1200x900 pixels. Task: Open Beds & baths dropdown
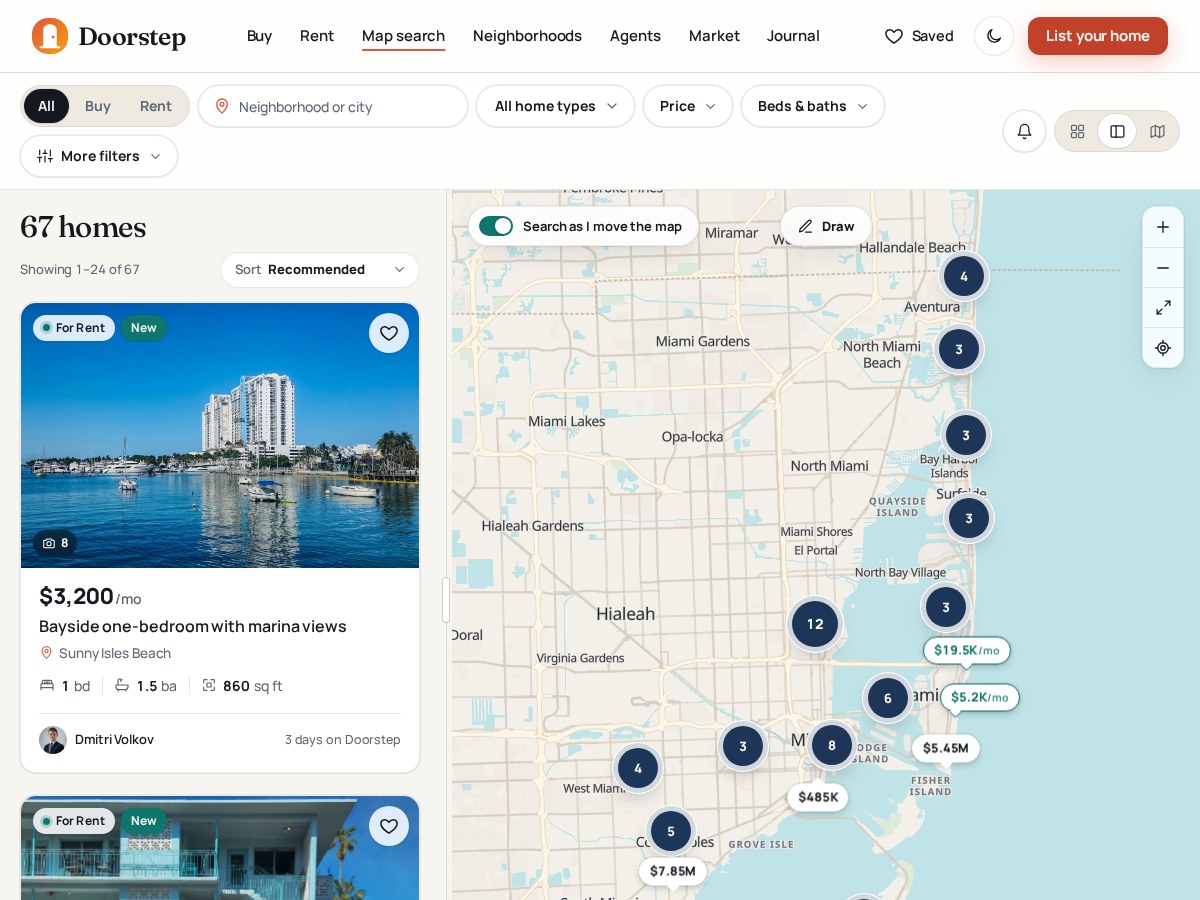coord(813,106)
